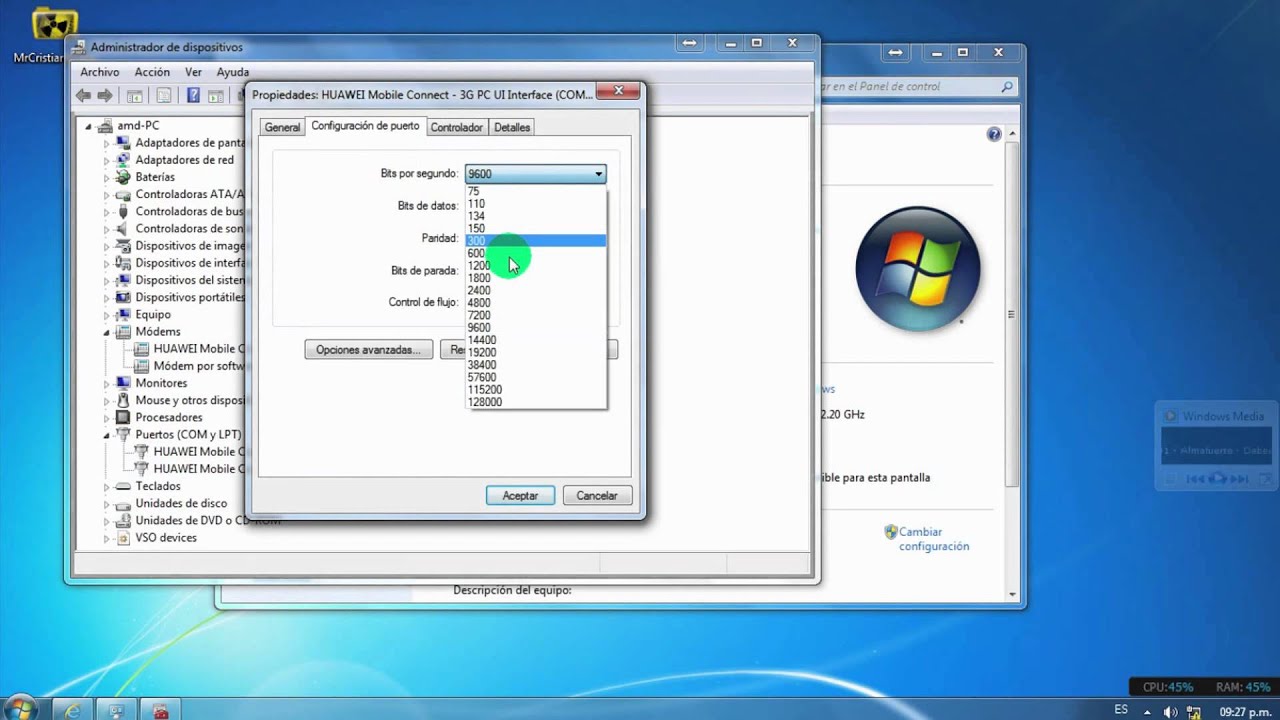Select the Monitores category icon
Screen dimensions: 1280x720
[123, 383]
